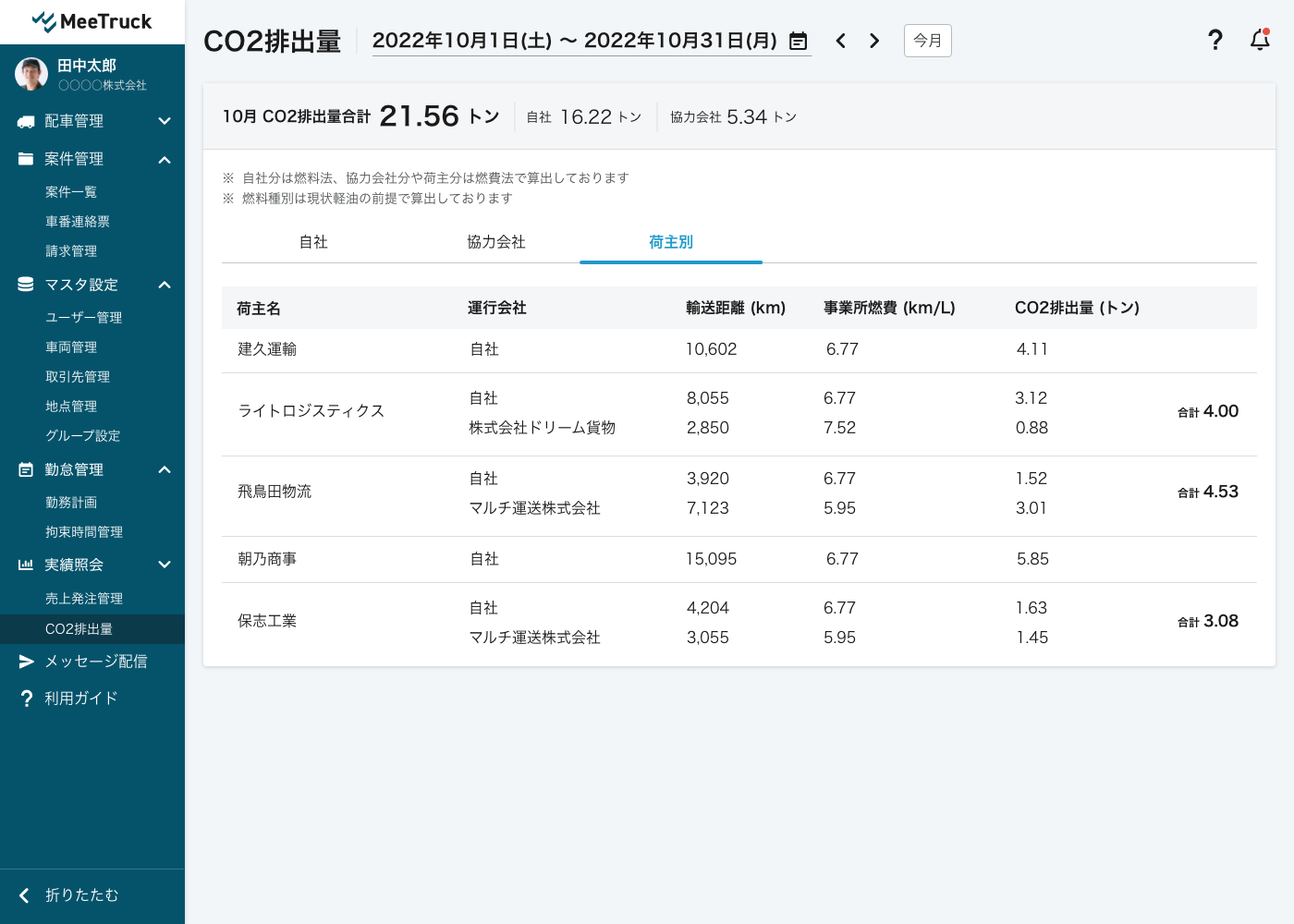
Task: Open help via top-right question mark
Action: (x=1215, y=40)
